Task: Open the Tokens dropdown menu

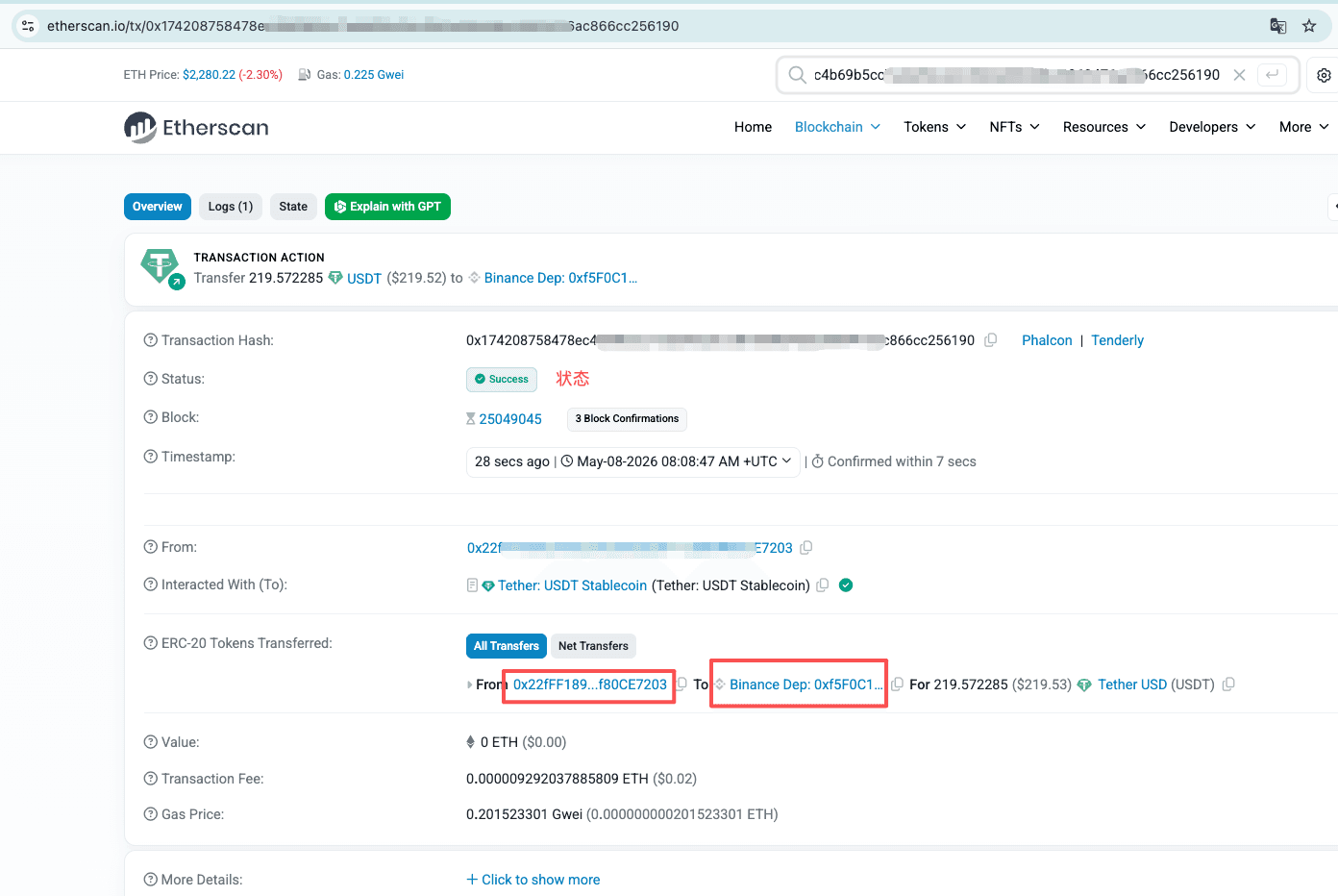Action: 934,127
